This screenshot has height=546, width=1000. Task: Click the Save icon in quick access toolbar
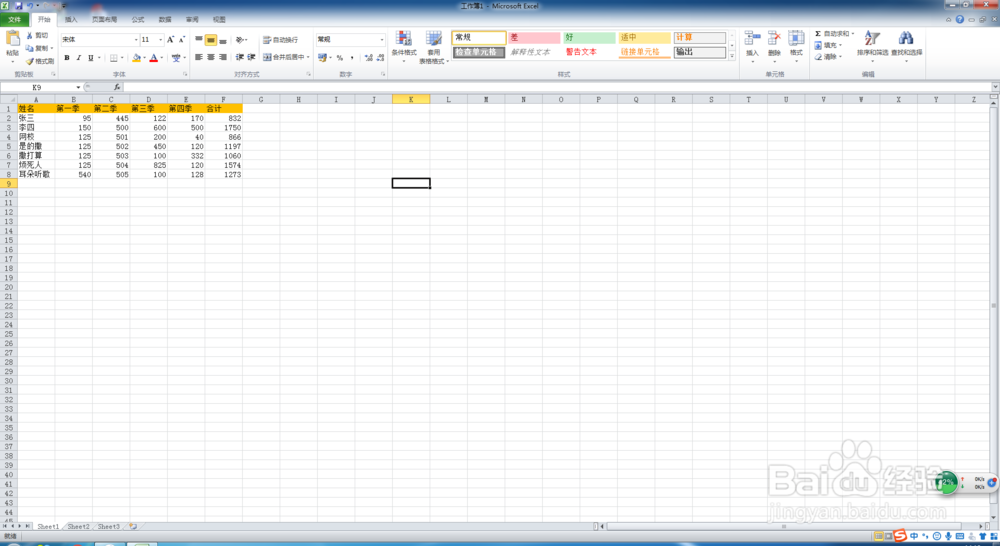(18, 6)
